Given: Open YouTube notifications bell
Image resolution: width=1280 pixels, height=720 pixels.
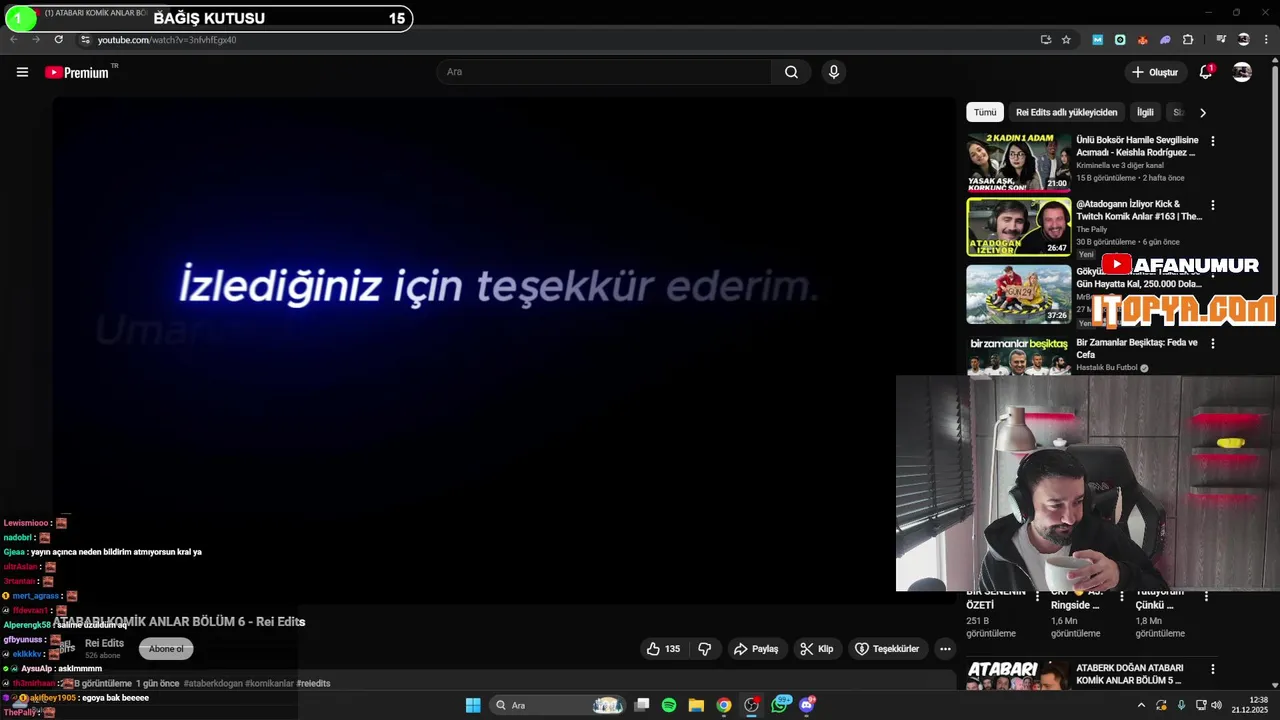Looking at the screenshot, I should pyautogui.click(x=1206, y=72).
